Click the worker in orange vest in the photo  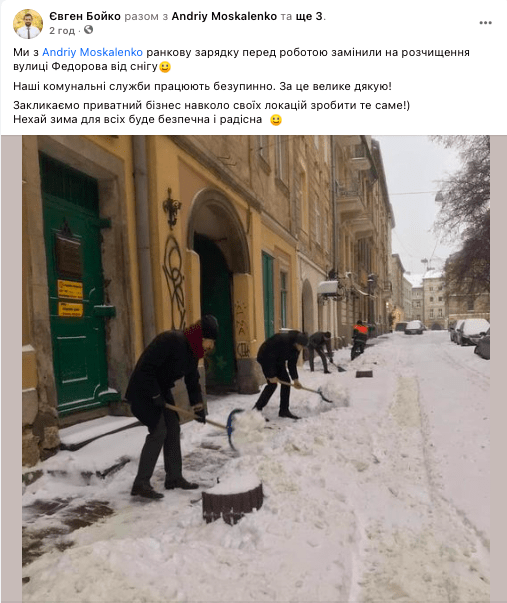359,339
